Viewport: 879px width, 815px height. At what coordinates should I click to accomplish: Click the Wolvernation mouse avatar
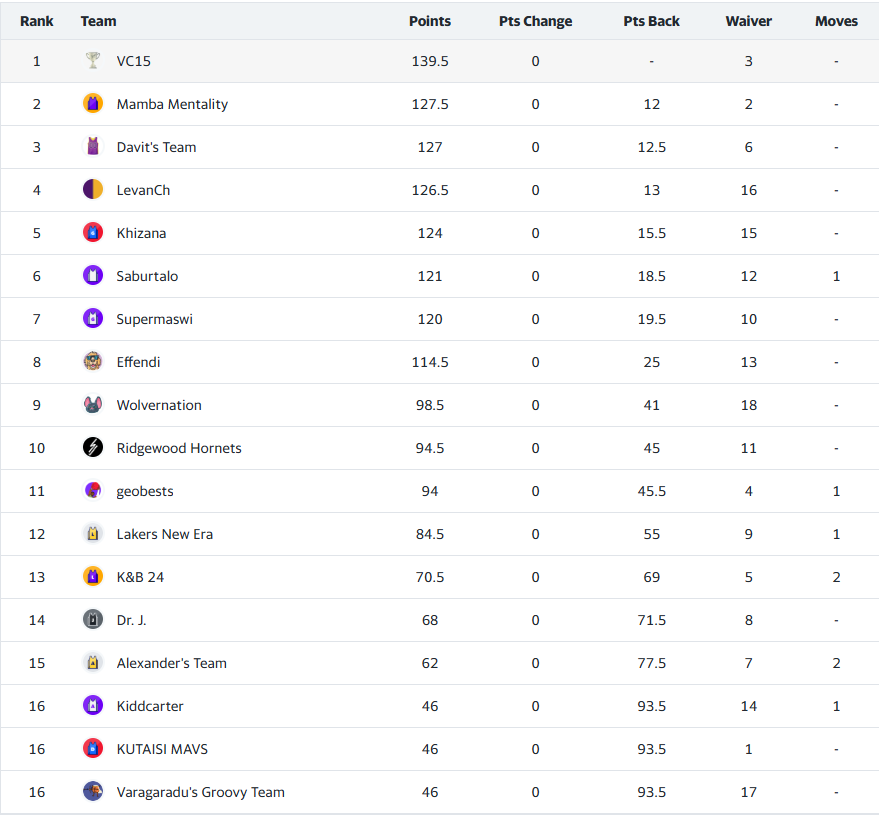tap(93, 405)
